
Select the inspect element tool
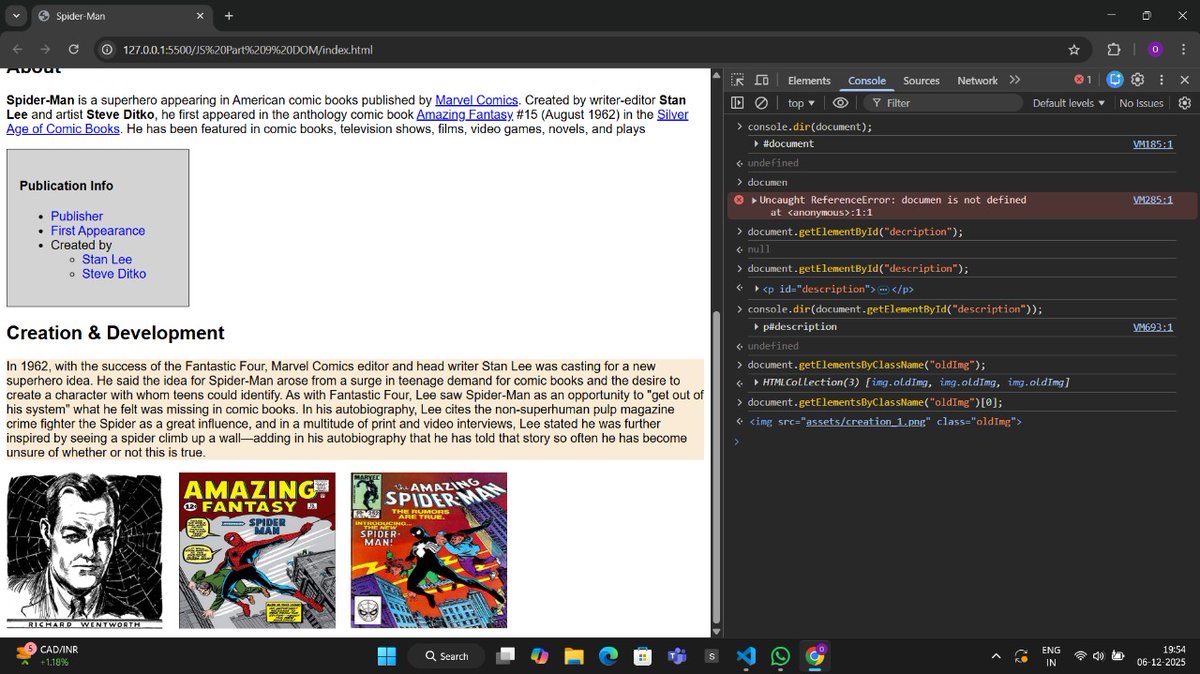[x=736, y=80]
